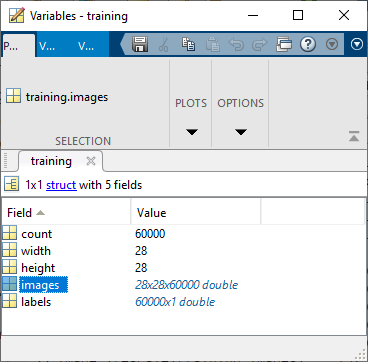Click the grid icon beside 'count'
Screen dimensions: 368x362
[10, 233]
